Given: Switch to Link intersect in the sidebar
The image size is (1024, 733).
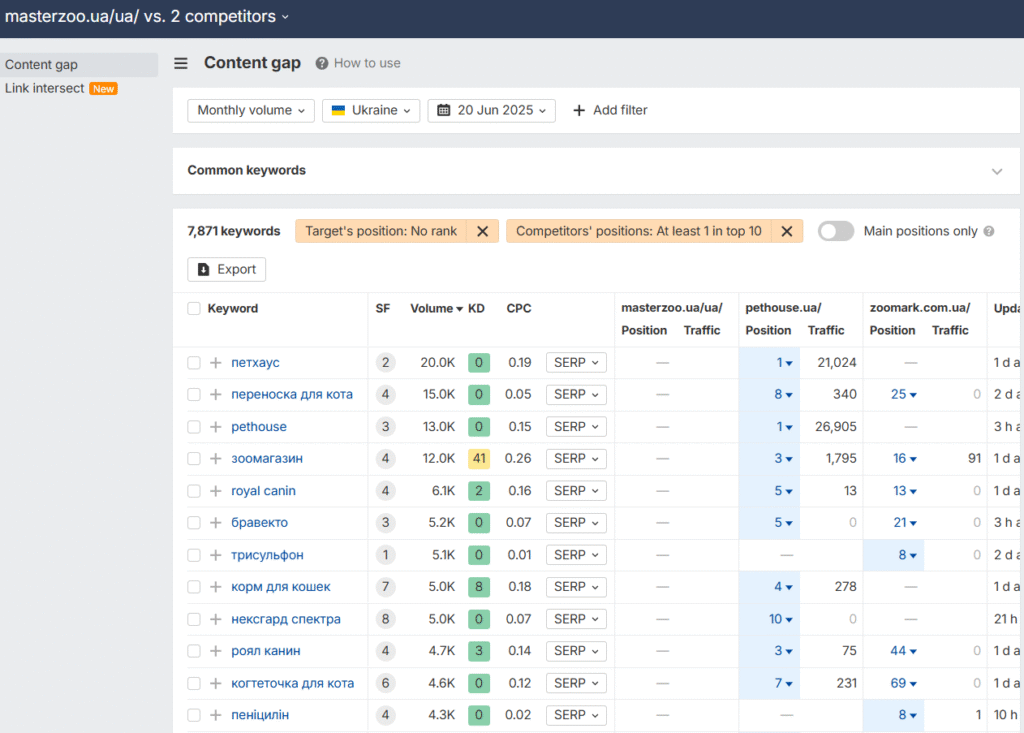Looking at the screenshot, I should click(x=44, y=87).
